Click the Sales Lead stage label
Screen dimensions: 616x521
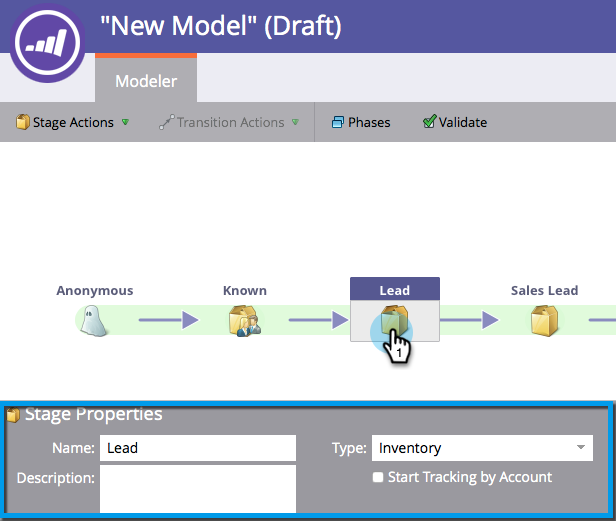[x=544, y=290]
